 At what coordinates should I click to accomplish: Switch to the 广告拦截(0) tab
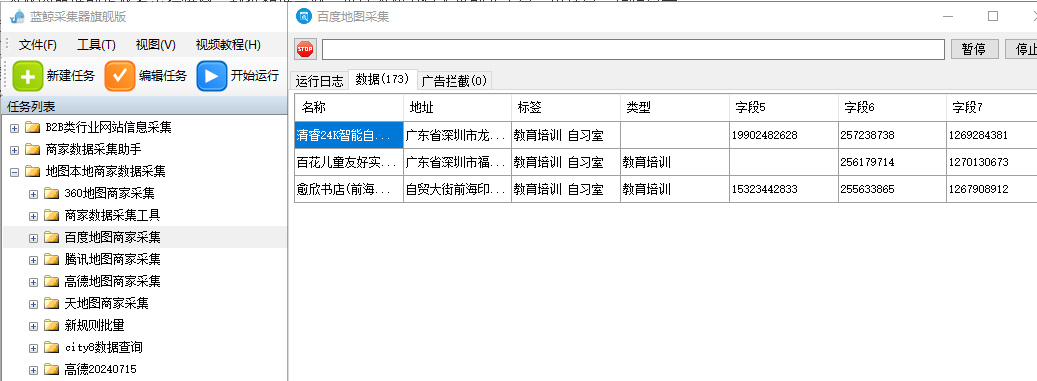[454, 81]
